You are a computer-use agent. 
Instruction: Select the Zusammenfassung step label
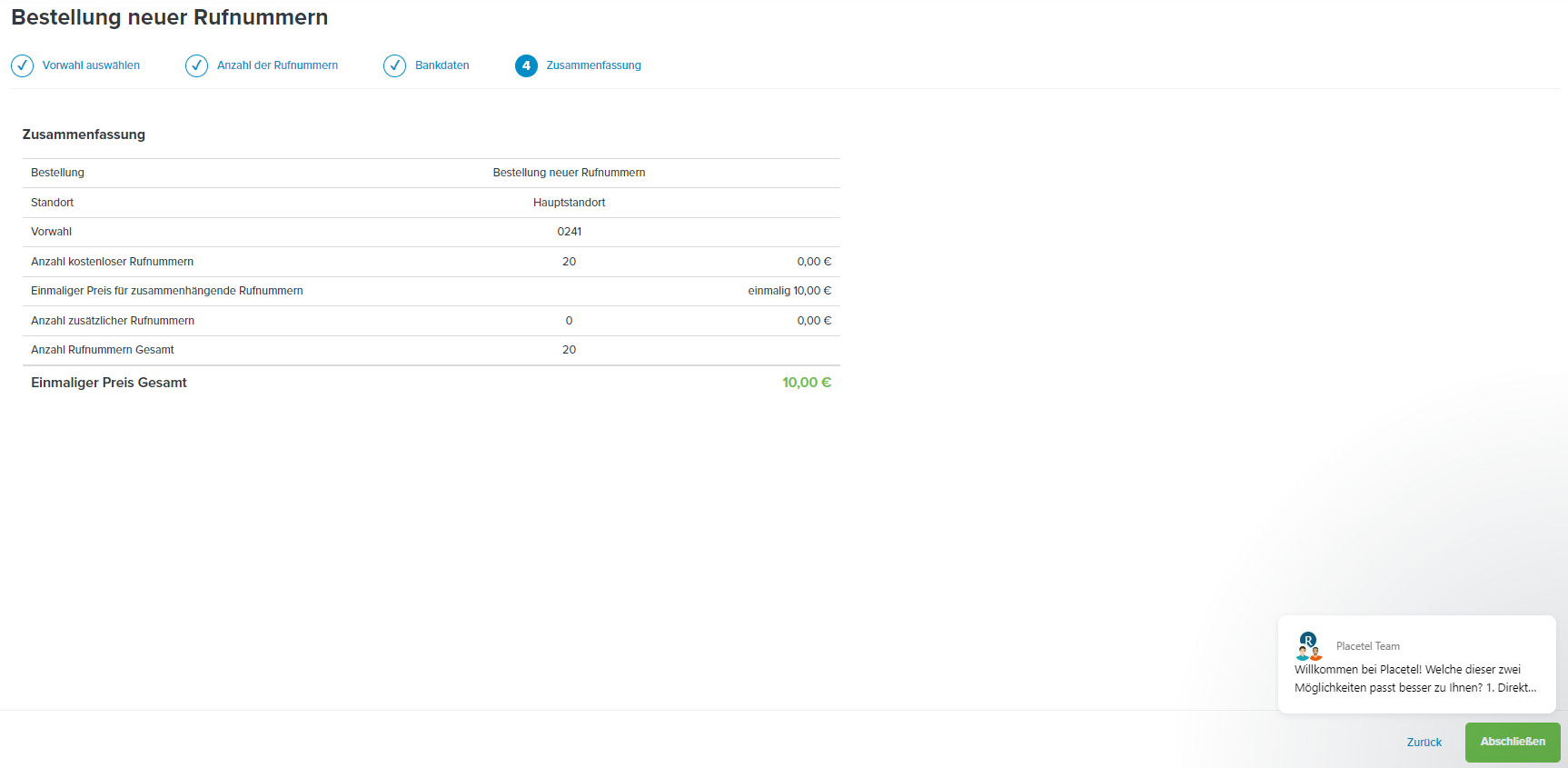point(594,65)
